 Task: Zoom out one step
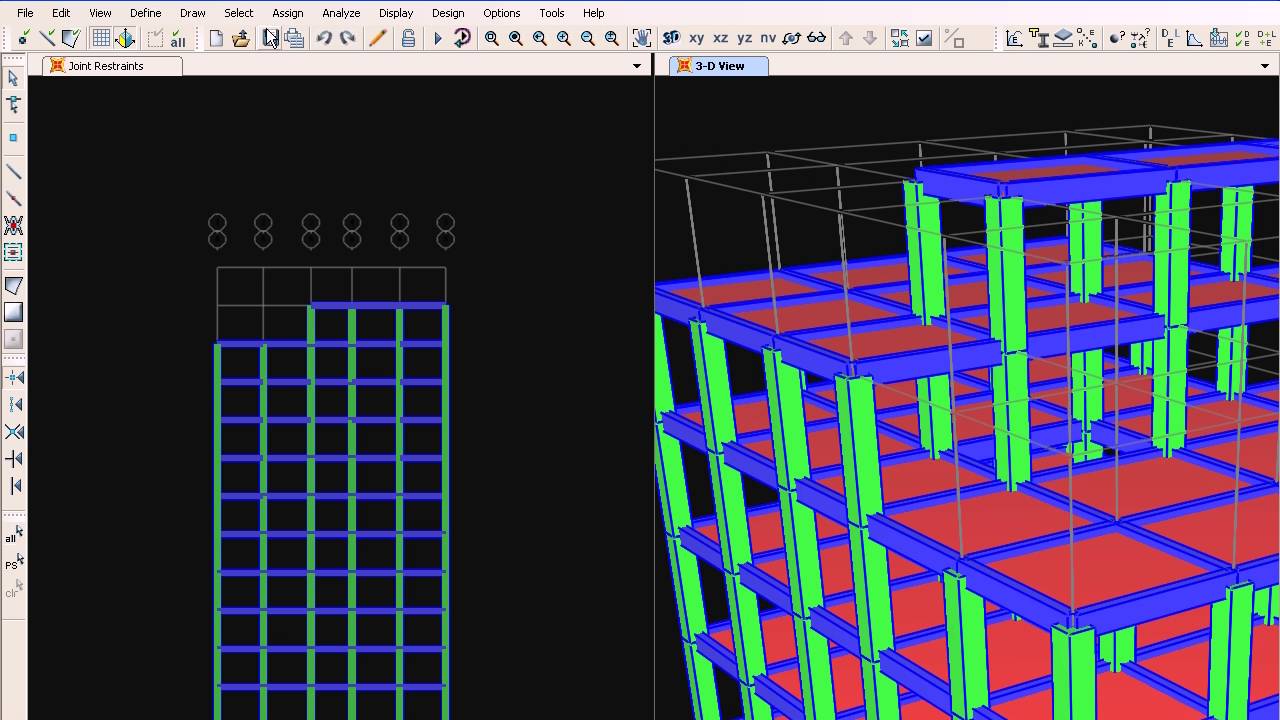click(x=588, y=38)
